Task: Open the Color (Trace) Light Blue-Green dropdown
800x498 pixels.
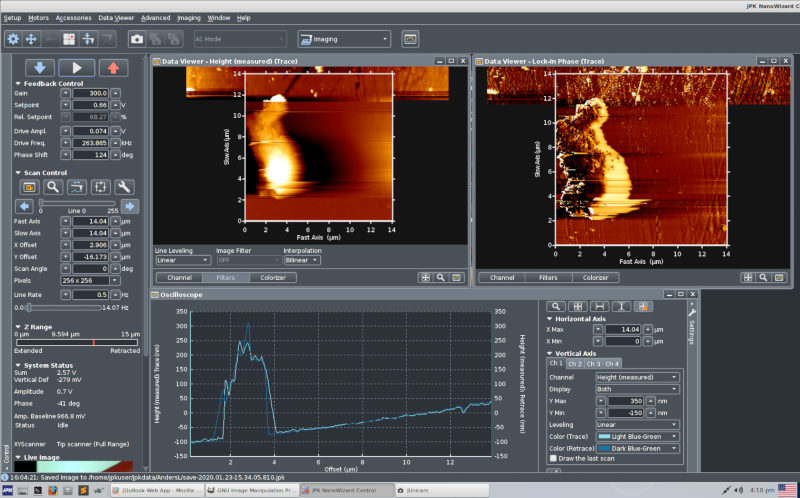Action: point(637,437)
